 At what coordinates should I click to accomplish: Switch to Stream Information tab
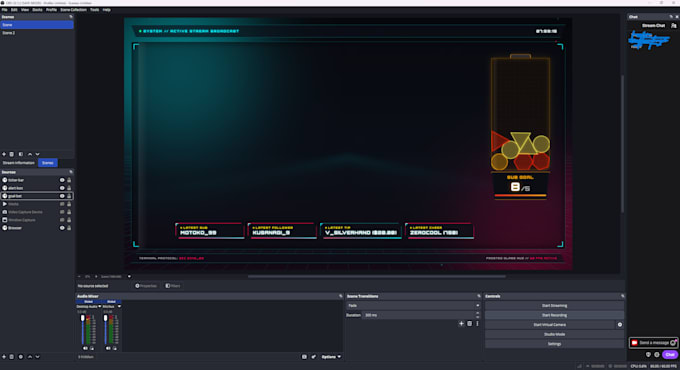point(19,163)
